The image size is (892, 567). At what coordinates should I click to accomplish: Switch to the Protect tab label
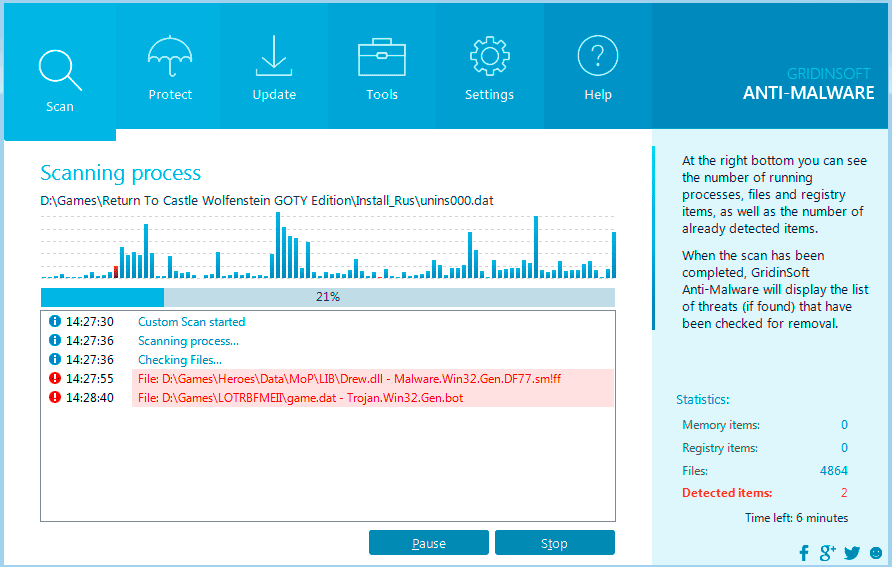pyautogui.click(x=170, y=94)
